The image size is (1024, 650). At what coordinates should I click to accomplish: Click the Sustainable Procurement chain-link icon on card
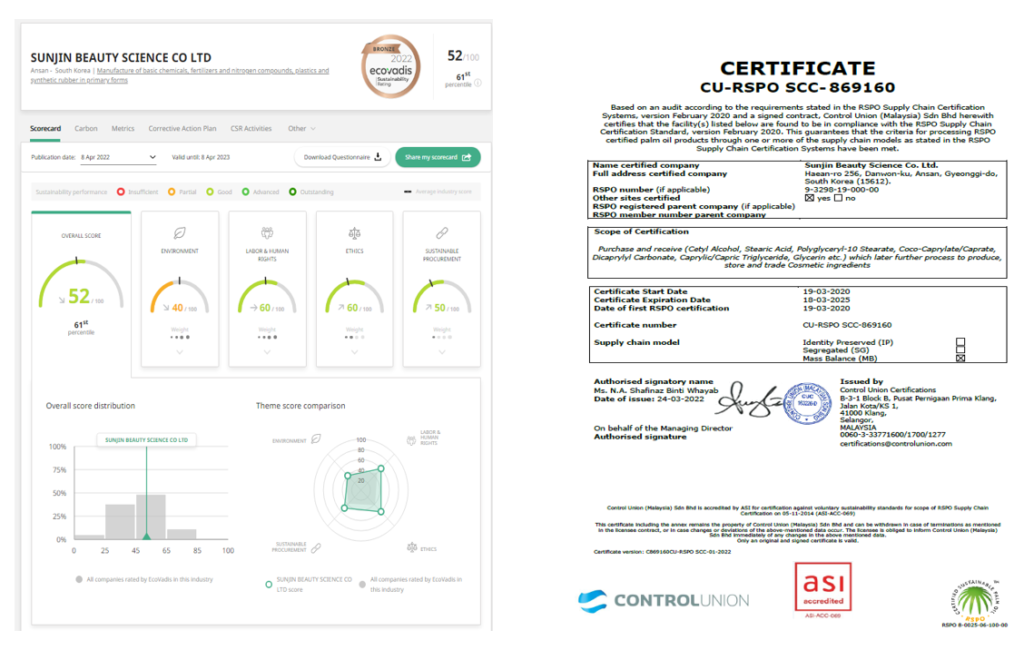(x=441, y=232)
